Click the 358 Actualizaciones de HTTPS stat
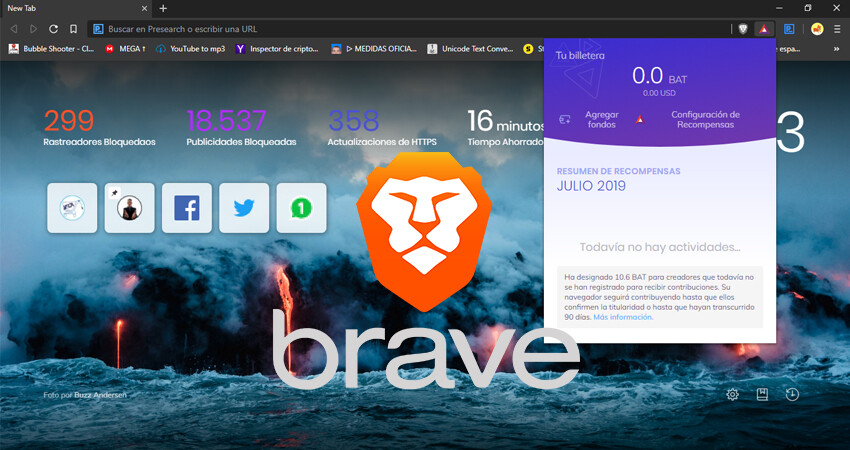The width and height of the screenshot is (850, 450). [x=382, y=128]
